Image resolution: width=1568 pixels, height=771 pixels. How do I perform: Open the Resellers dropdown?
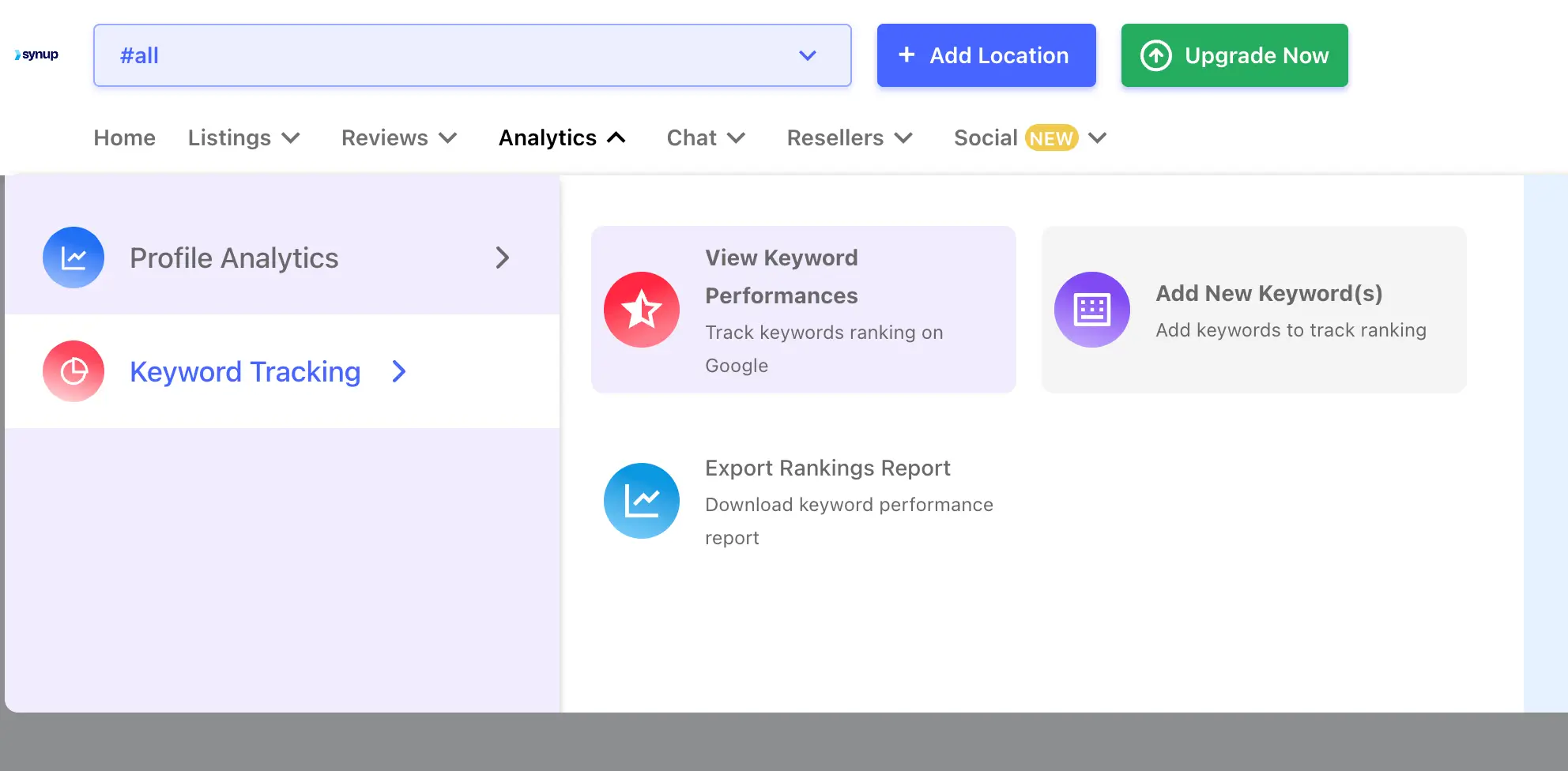click(x=850, y=138)
